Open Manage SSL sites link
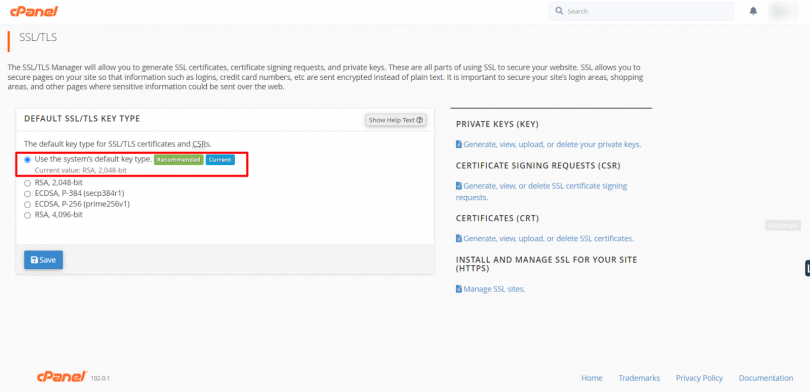This screenshot has height=392, width=810. [494, 289]
